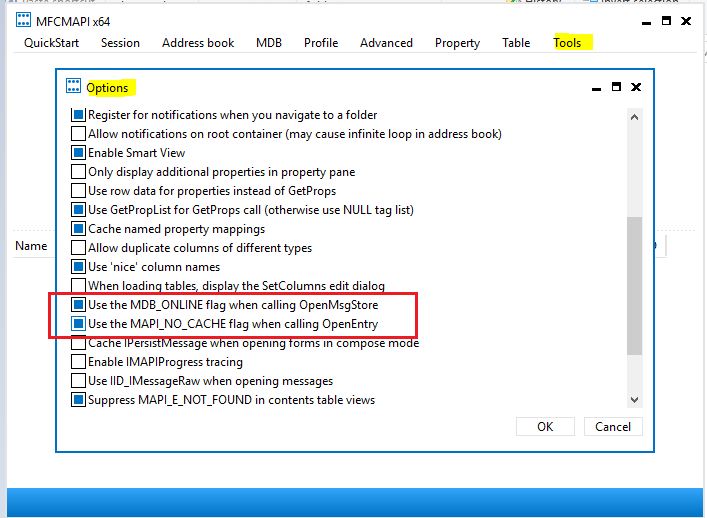Close the MFCMAPI x64 main window

click(x=686, y=21)
